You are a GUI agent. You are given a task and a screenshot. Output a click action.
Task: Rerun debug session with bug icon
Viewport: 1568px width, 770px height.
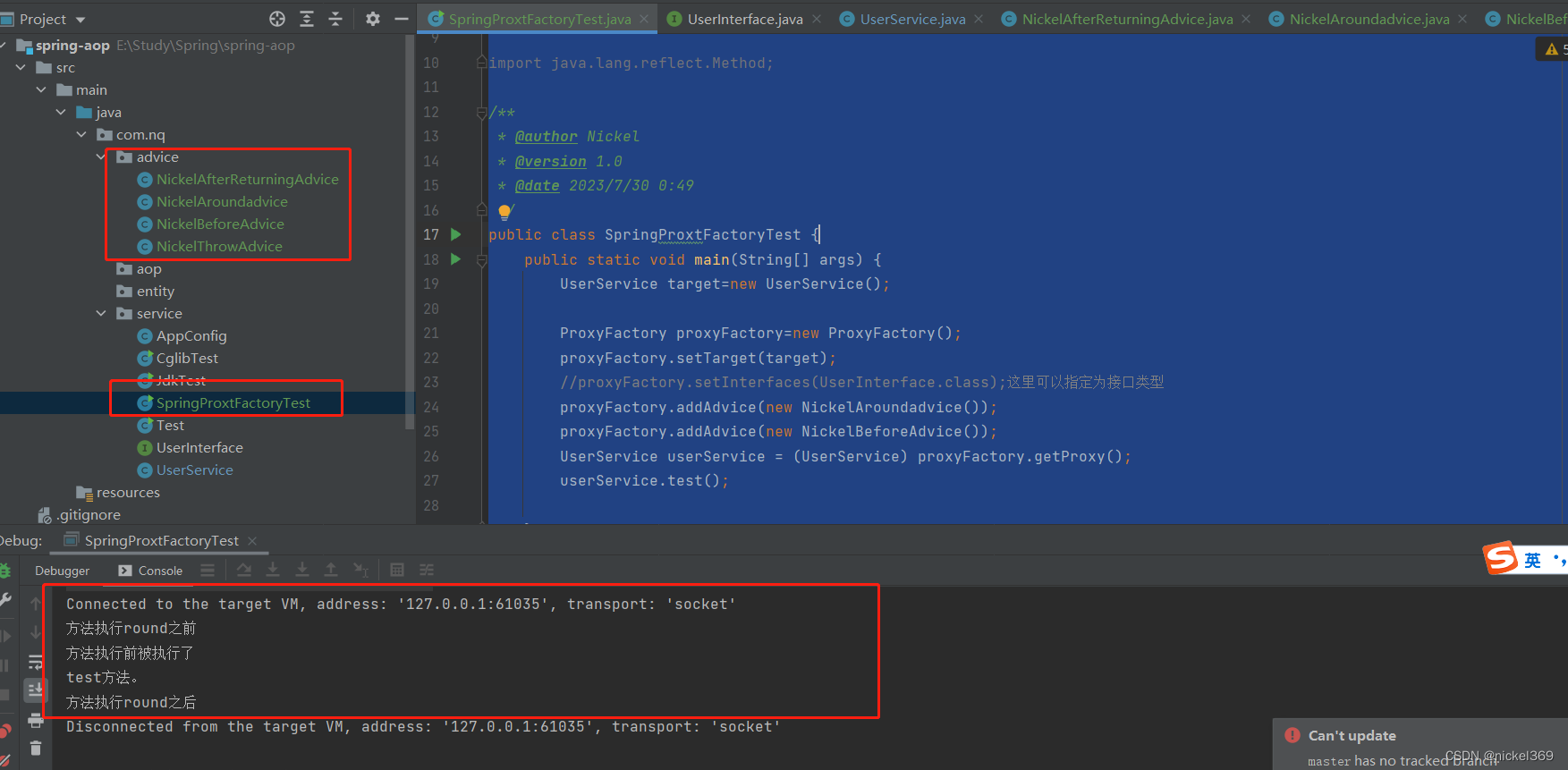pyautogui.click(x=4, y=571)
